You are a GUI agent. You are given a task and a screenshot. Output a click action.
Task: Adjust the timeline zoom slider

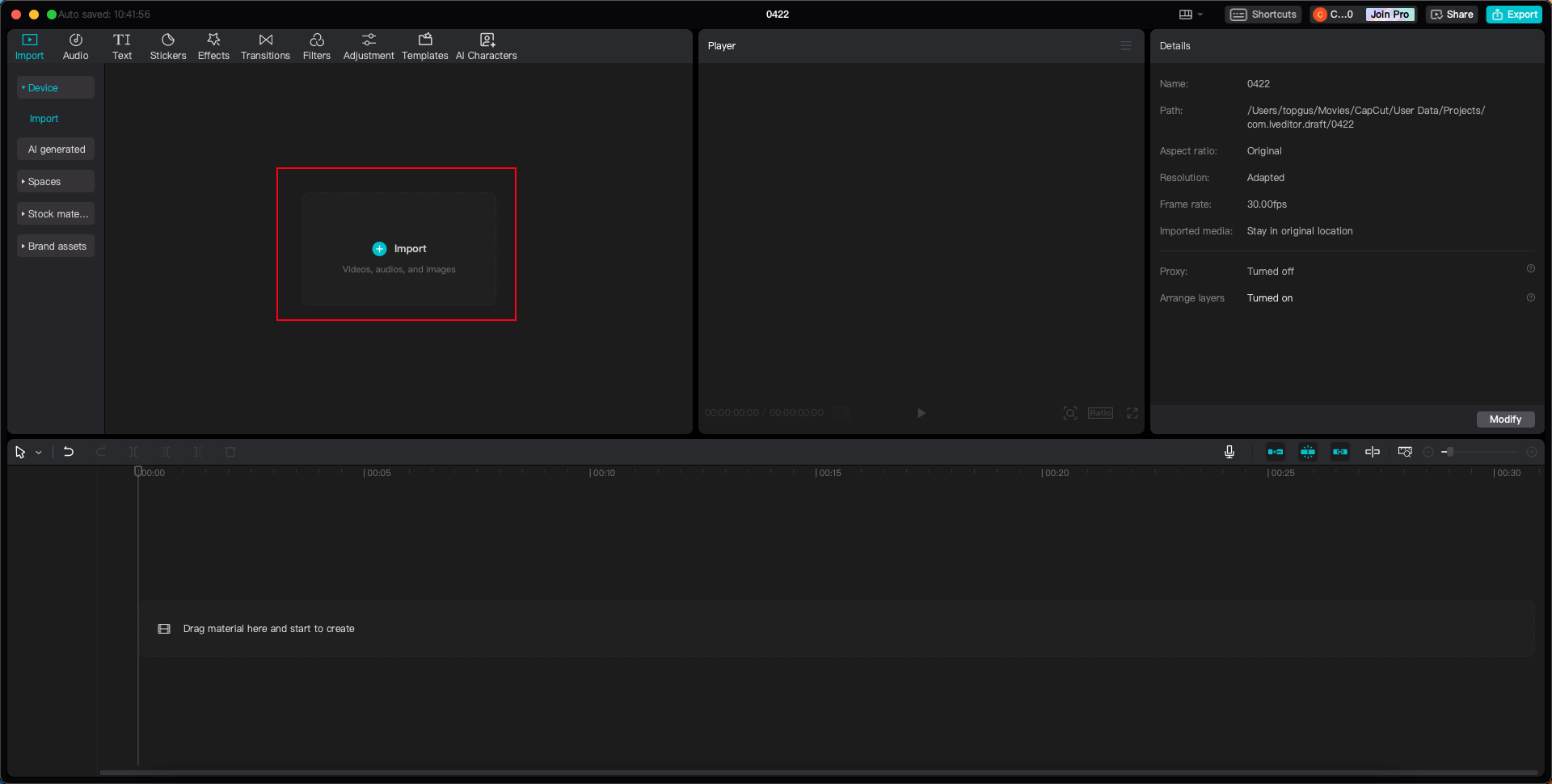point(1449,452)
